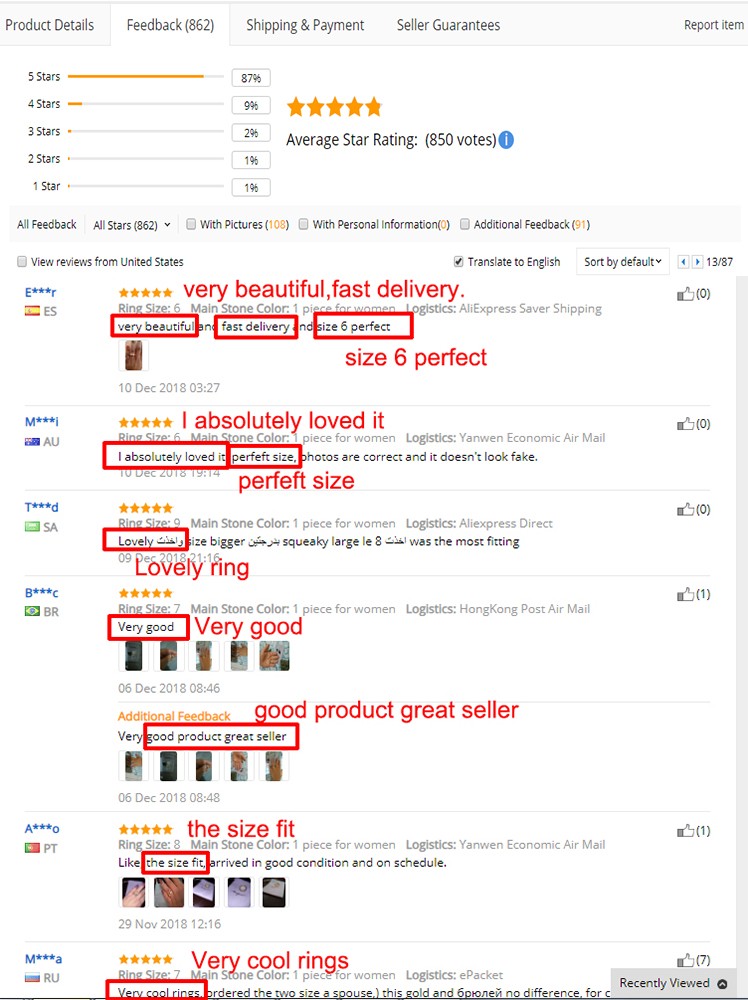The width and height of the screenshot is (748, 1000).
Task: Collapse the Recently Viewed panel arrow icon
Action: point(722,983)
